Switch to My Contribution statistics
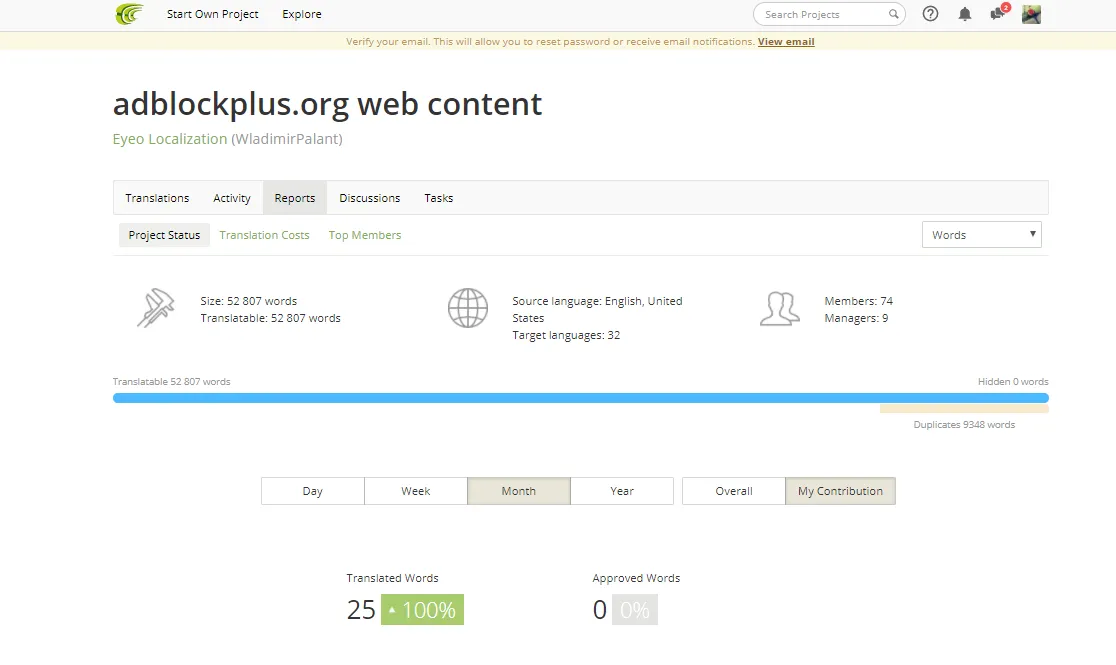The width and height of the screenshot is (1116, 665). (x=841, y=491)
